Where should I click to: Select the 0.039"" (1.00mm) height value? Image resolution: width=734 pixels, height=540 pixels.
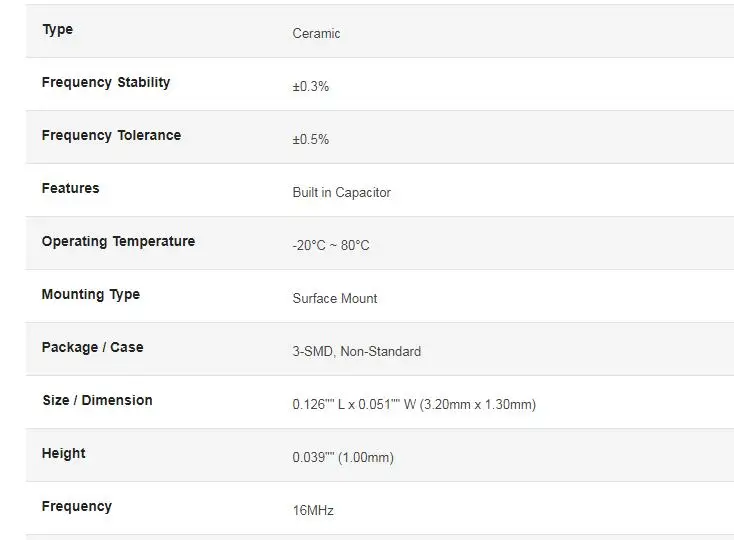(x=342, y=458)
